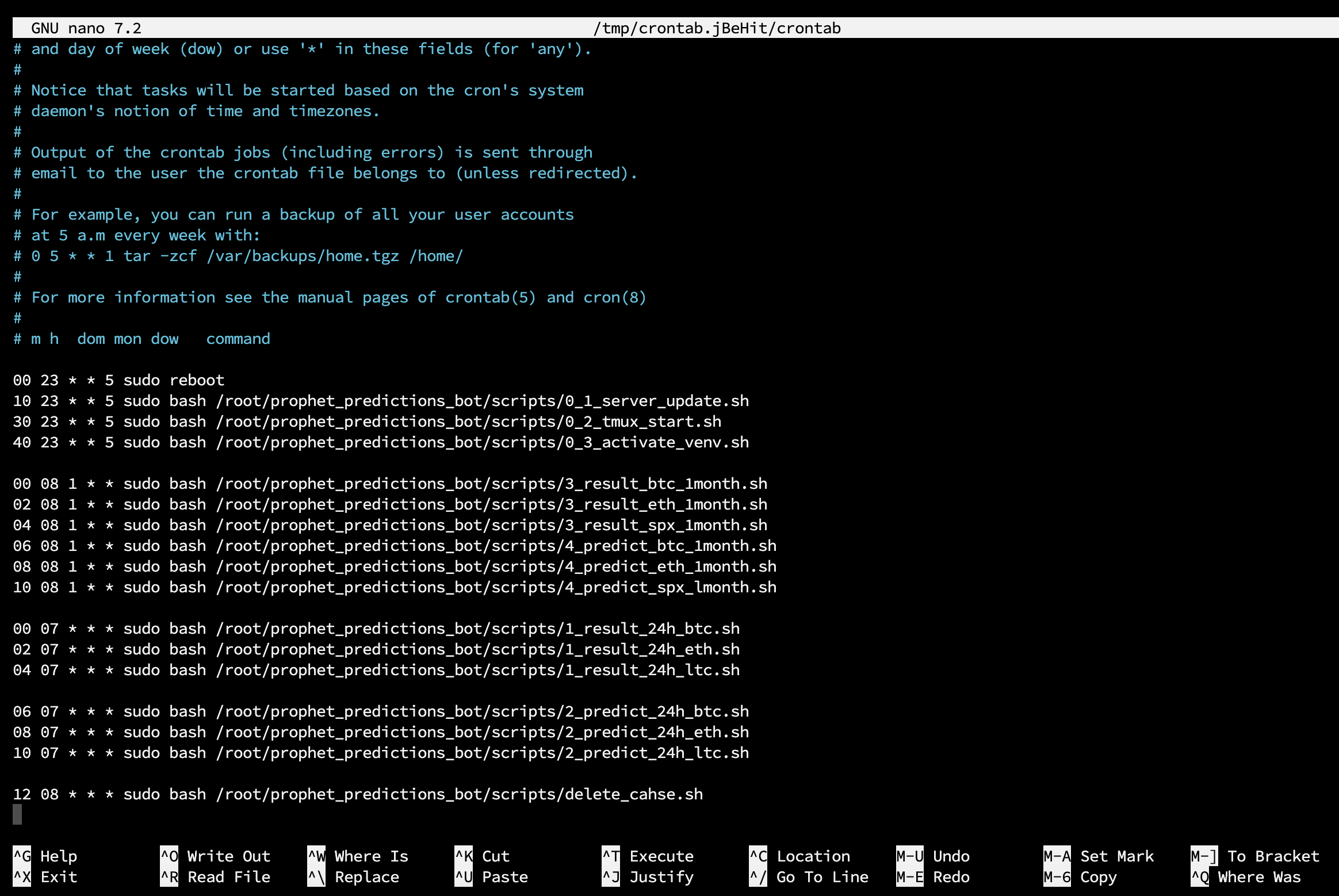The image size is (1339, 896).
Task: Click the ^G Help shortcut
Action: tap(45, 856)
